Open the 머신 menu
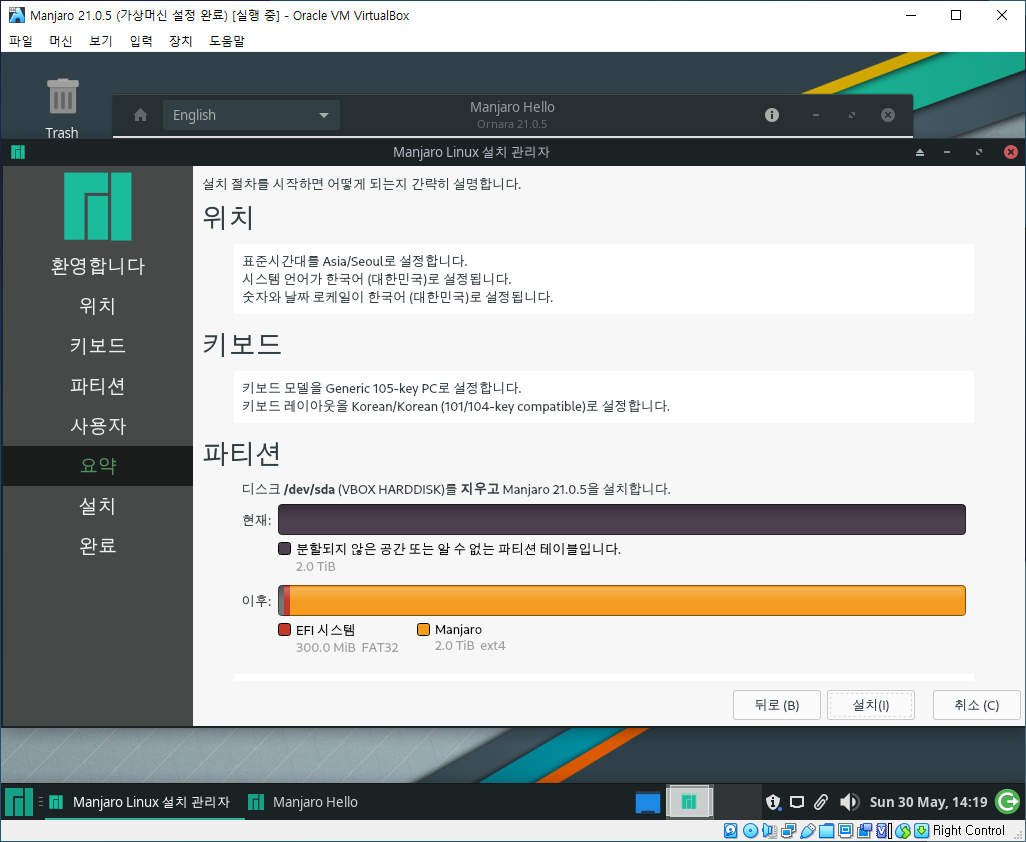Viewport: 1026px width, 842px height. (61, 41)
